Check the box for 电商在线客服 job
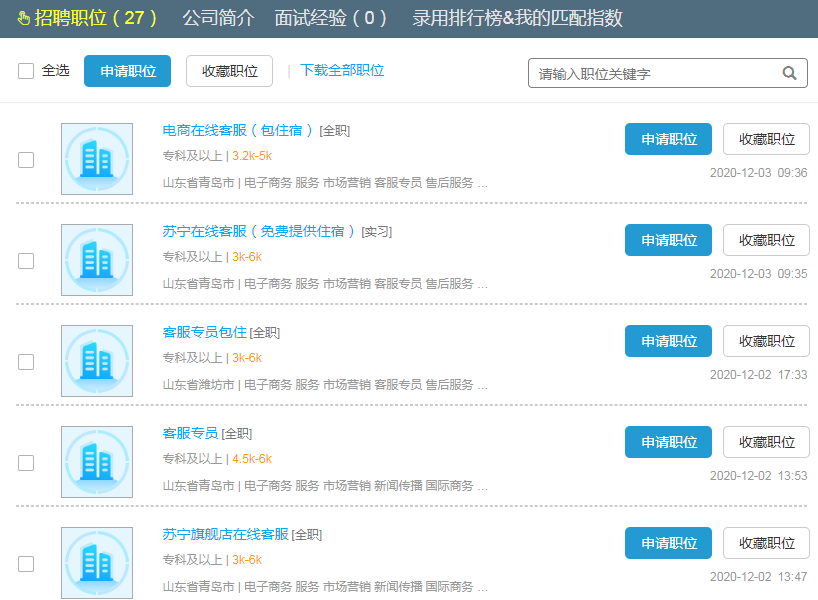Image resolution: width=818 pixels, height=600 pixels. coord(26,160)
